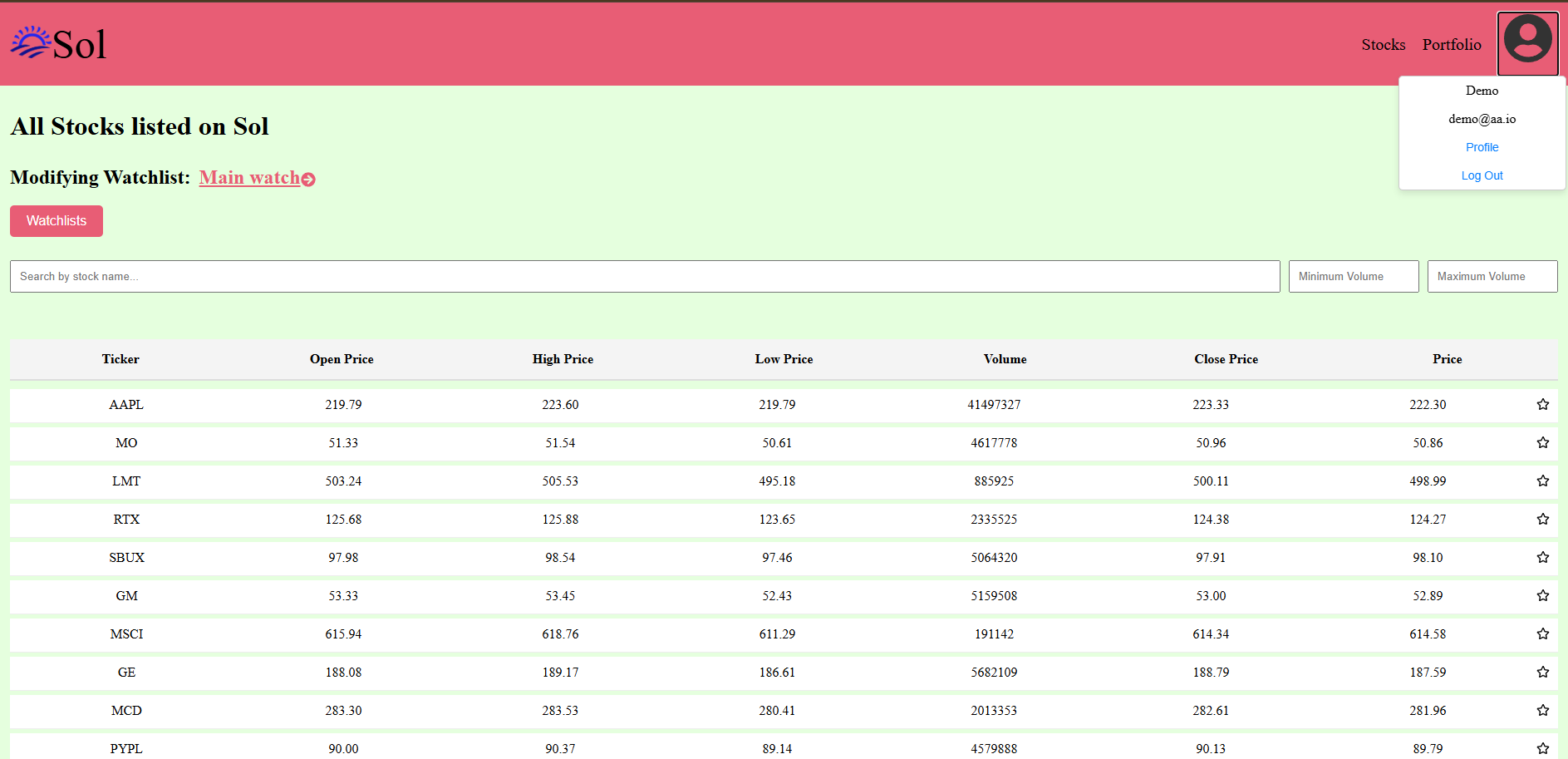Select the AAPL ticker cell

126,405
